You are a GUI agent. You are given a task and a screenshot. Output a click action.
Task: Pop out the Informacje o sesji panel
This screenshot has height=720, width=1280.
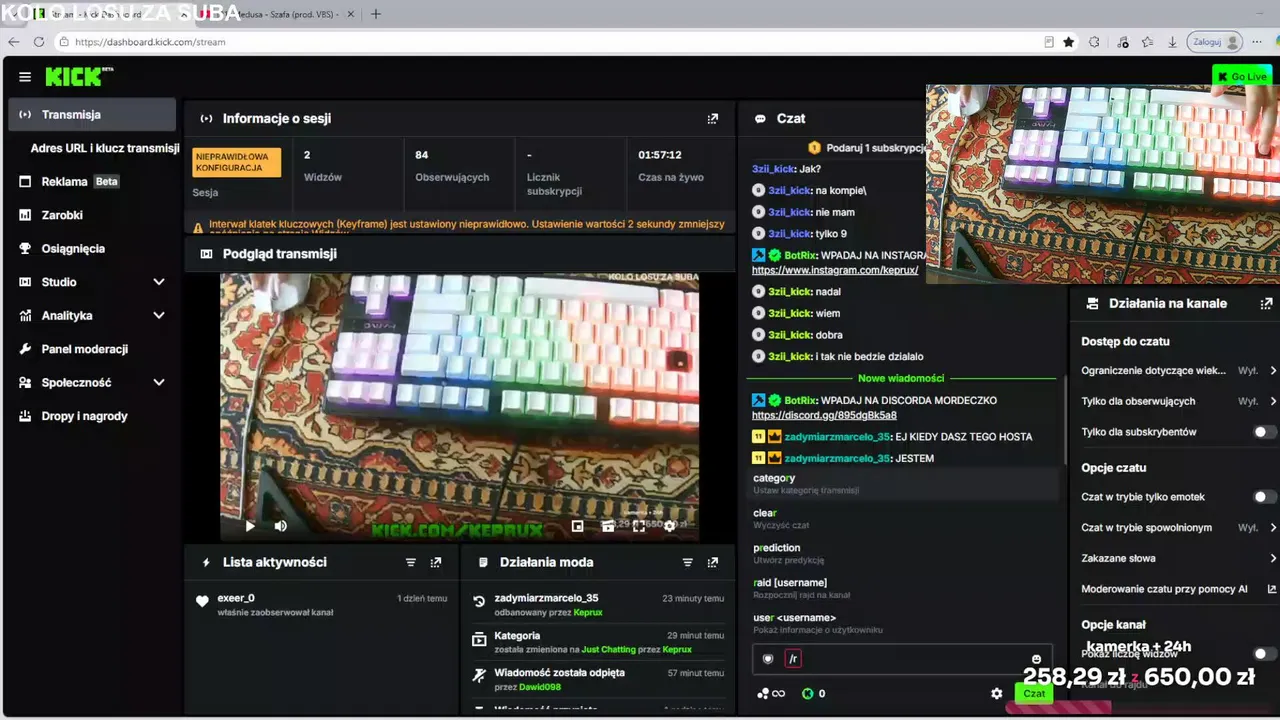(713, 118)
